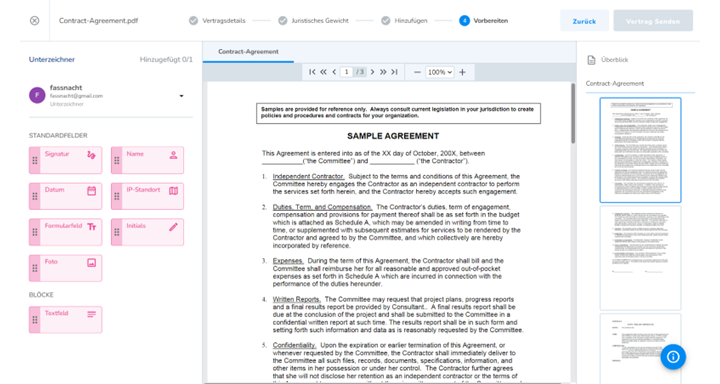Select the Datum field block

65,196
